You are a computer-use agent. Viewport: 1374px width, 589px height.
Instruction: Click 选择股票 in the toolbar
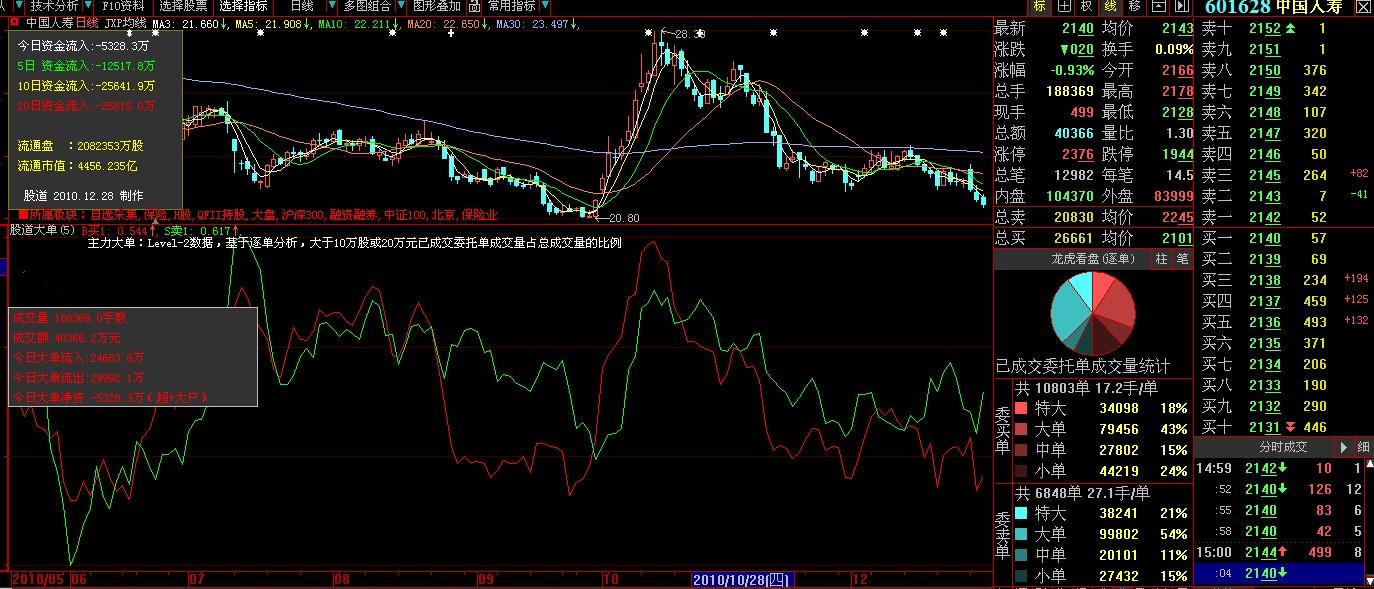click(x=184, y=6)
